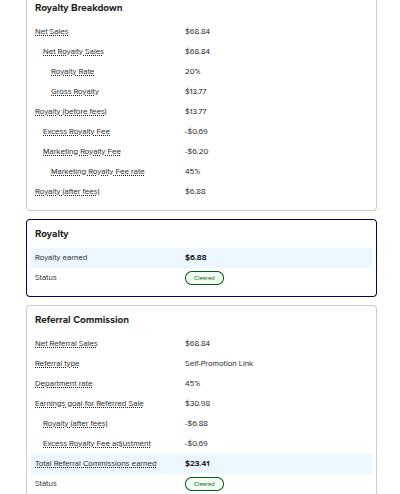Click Royalty (after fees) in Royalty Breakdown

click(67, 192)
